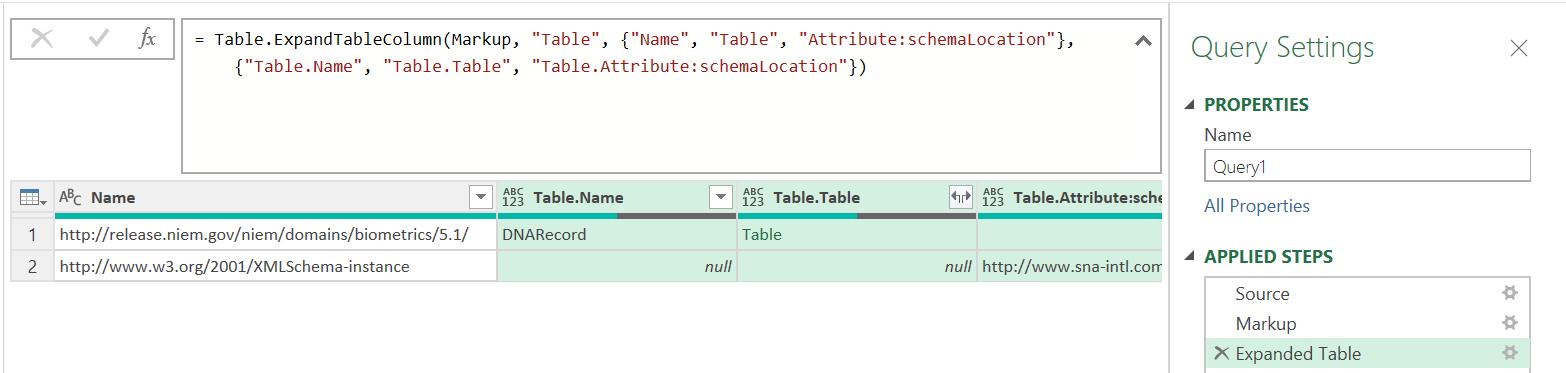The image size is (1566, 373).
Task: Change data type of Table.Table column
Action: coord(753,198)
